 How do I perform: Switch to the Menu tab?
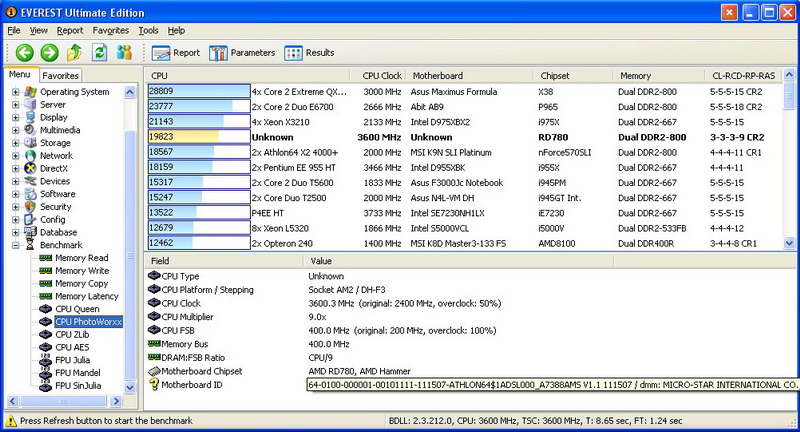(20, 74)
